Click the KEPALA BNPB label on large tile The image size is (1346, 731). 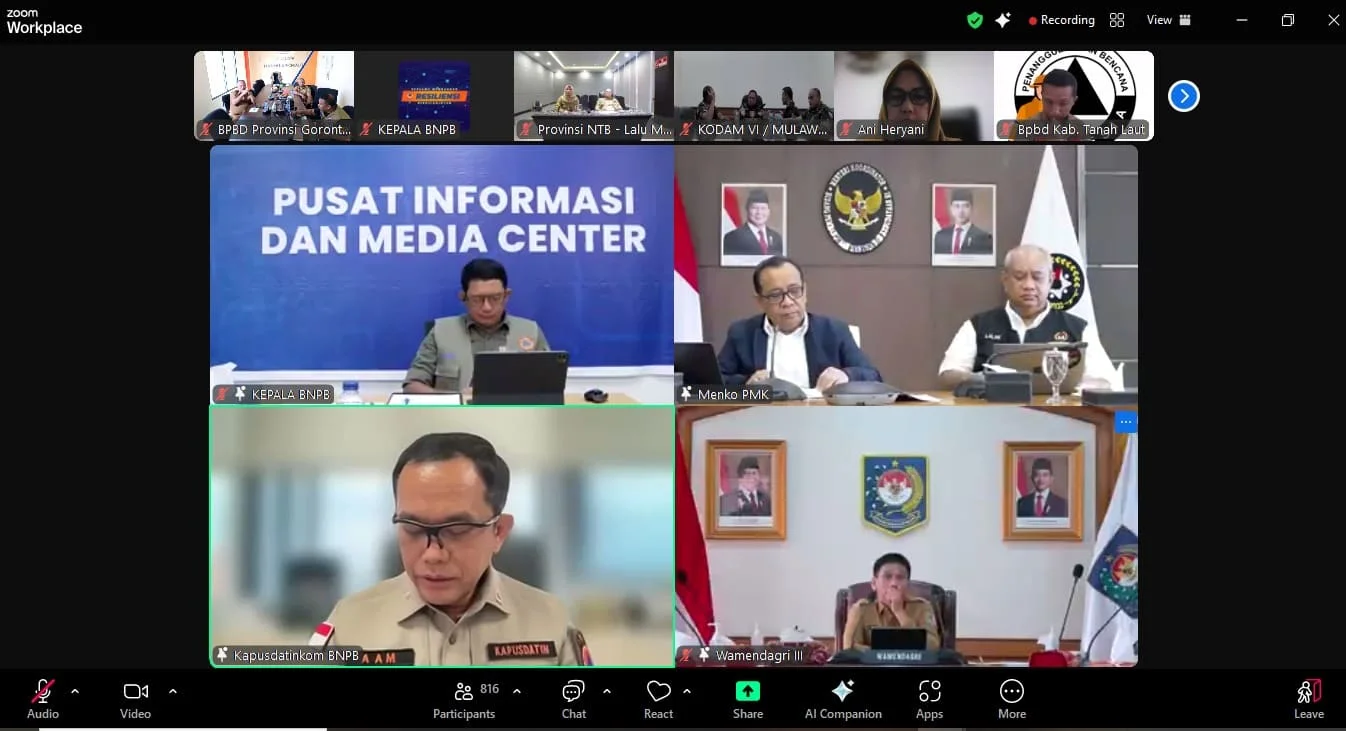coord(291,394)
